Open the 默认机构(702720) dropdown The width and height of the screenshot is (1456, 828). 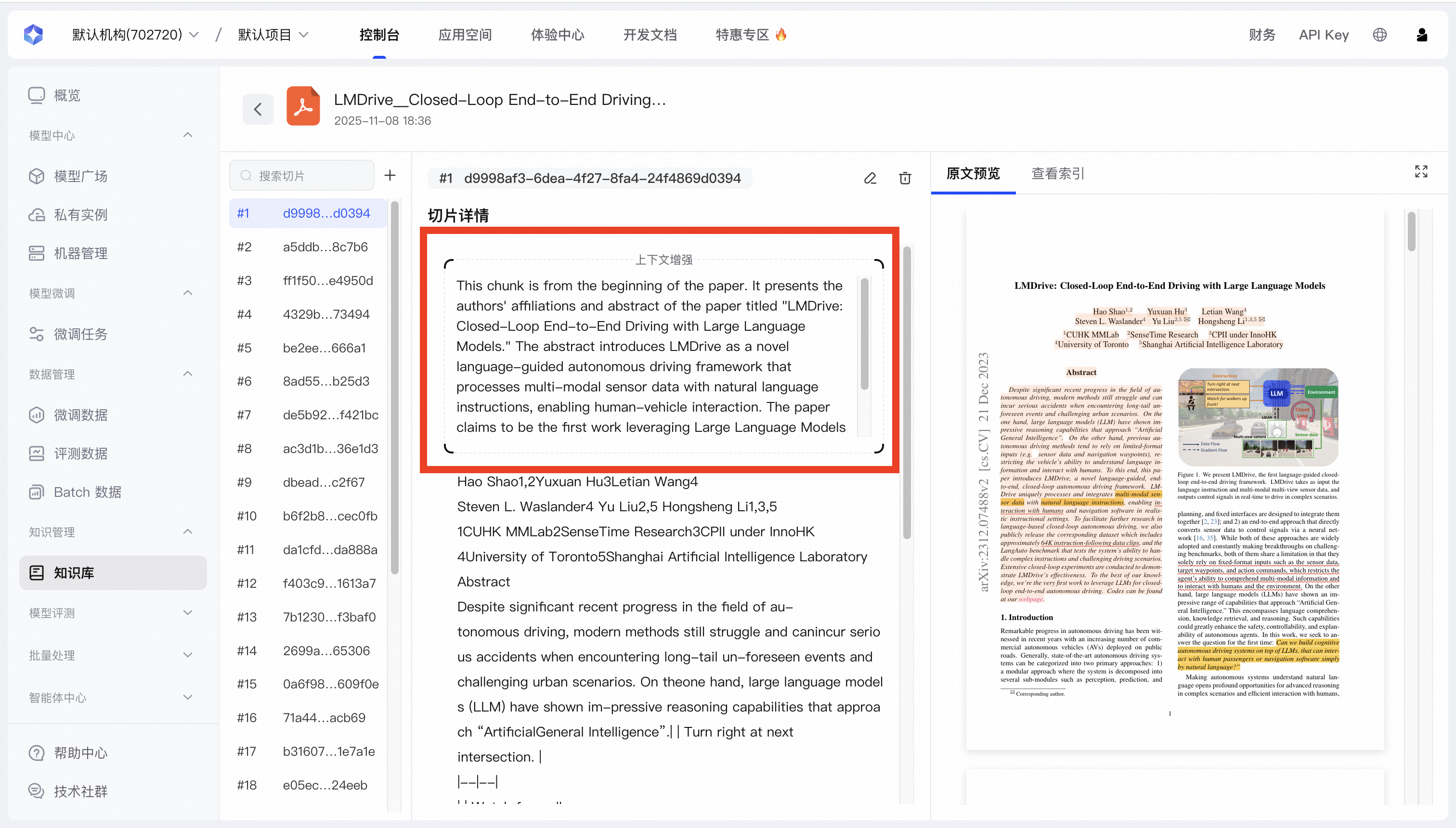pos(135,35)
